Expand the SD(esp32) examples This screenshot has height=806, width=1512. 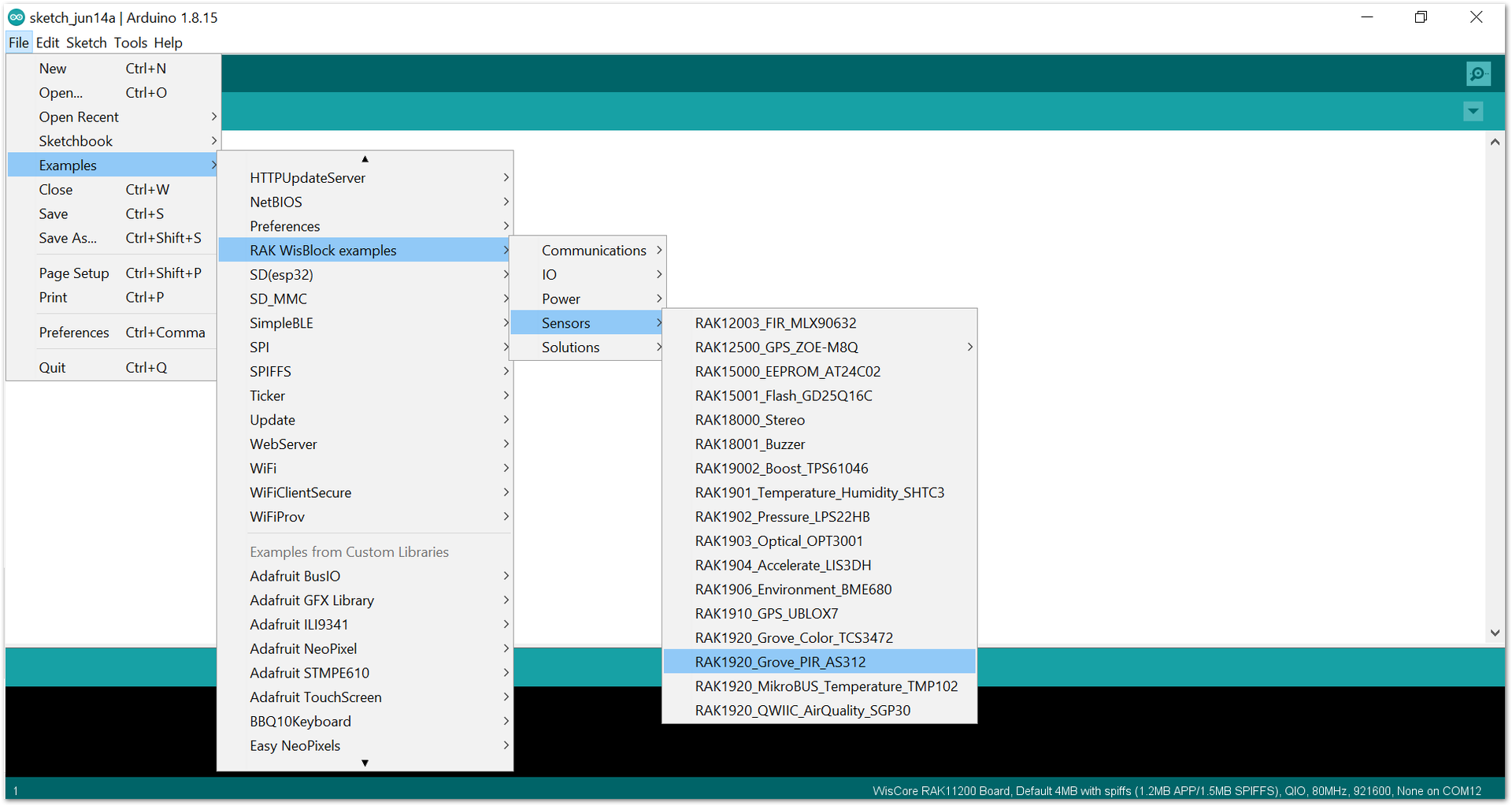coord(365,275)
